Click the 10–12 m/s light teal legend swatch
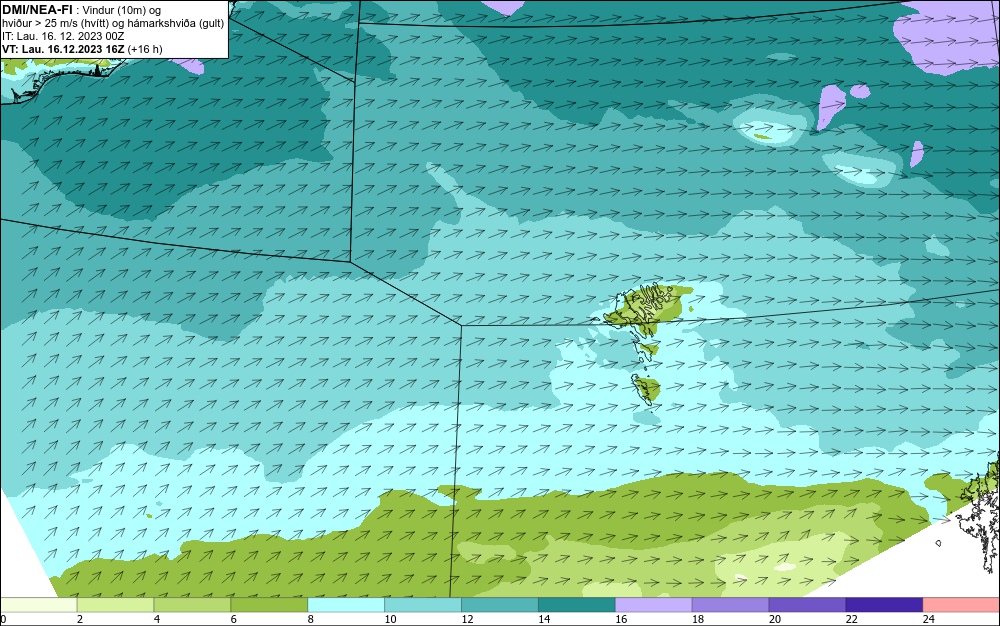The width and height of the screenshot is (1000, 626). tap(423, 605)
